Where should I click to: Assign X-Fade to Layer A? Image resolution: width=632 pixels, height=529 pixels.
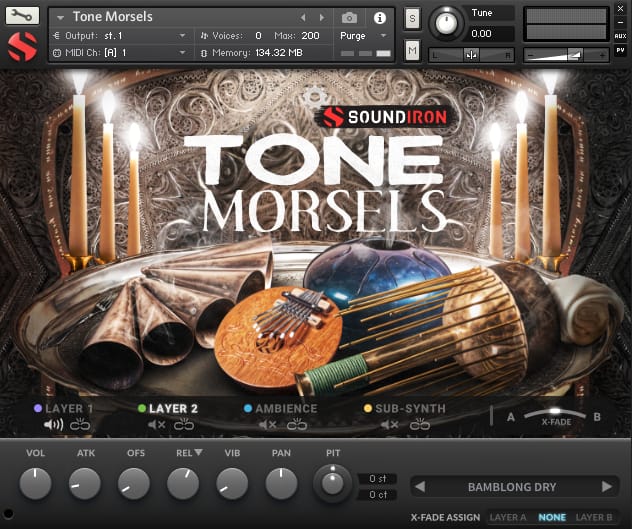click(x=507, y=517)
